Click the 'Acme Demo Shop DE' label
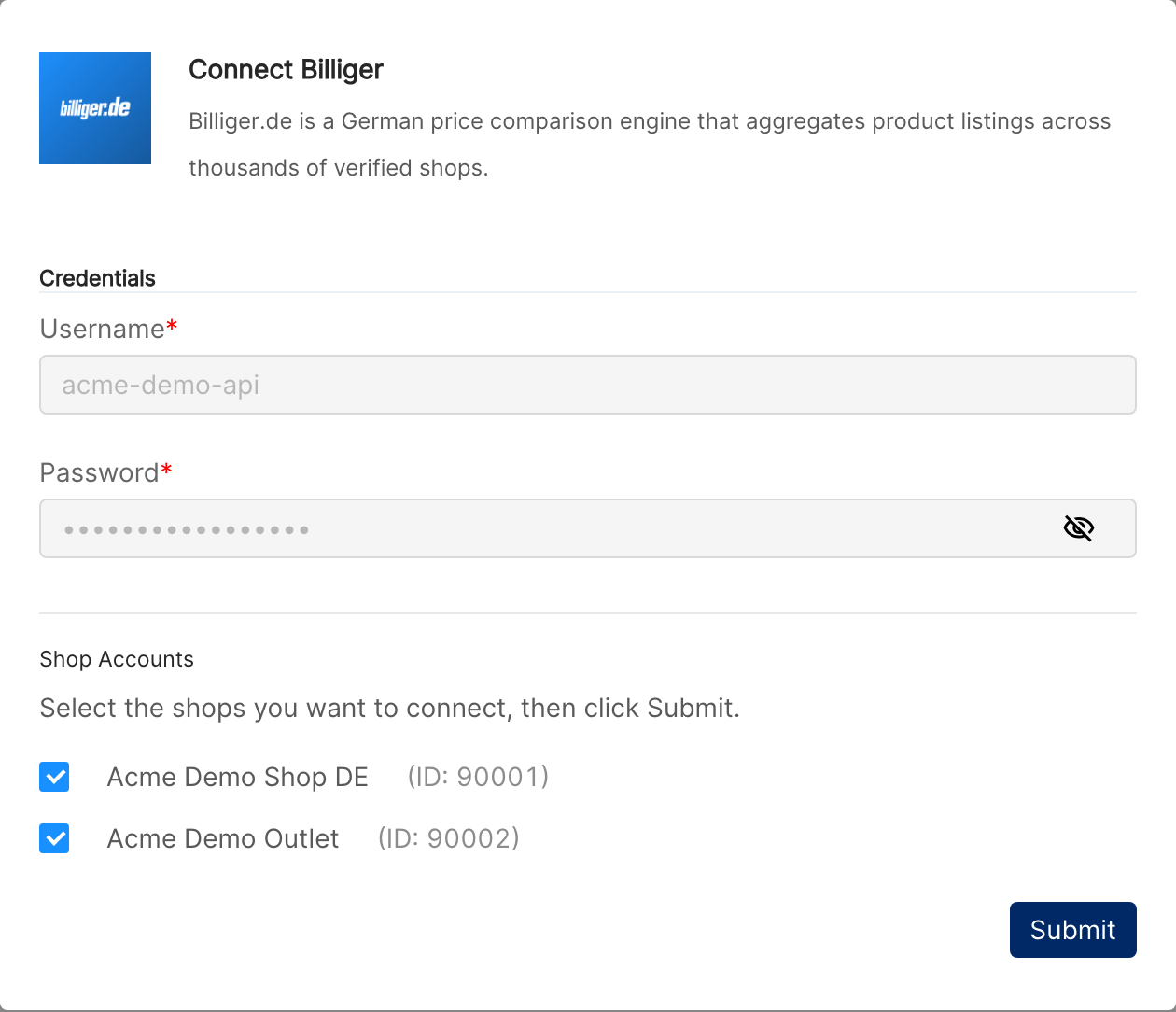The width and height of the screenshot is (1176, 1012). pos(238,777)
